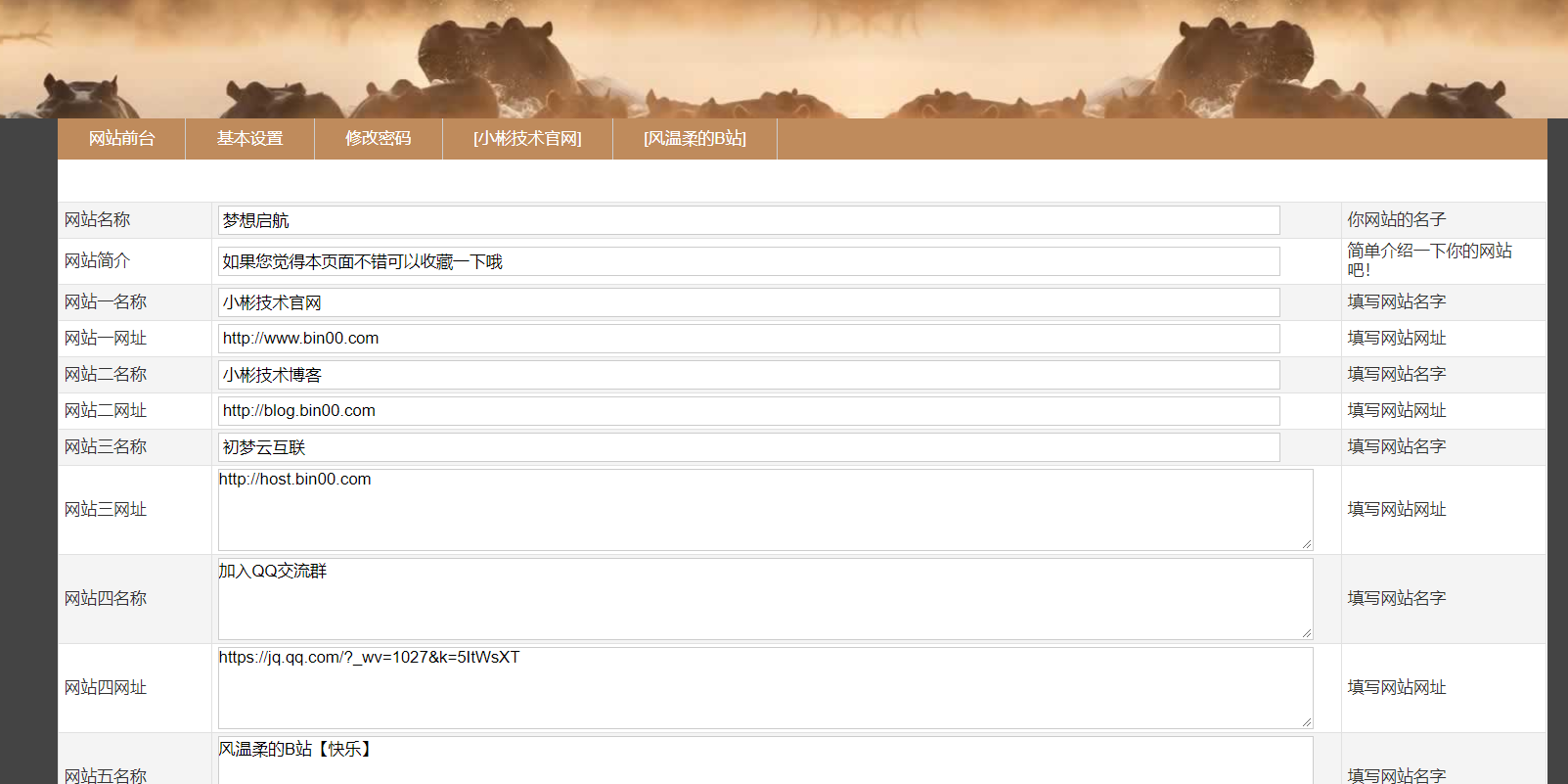Open the [风温柔的B站] nav link
This screenshot has width=1568, height=784.
coord(694,139)
